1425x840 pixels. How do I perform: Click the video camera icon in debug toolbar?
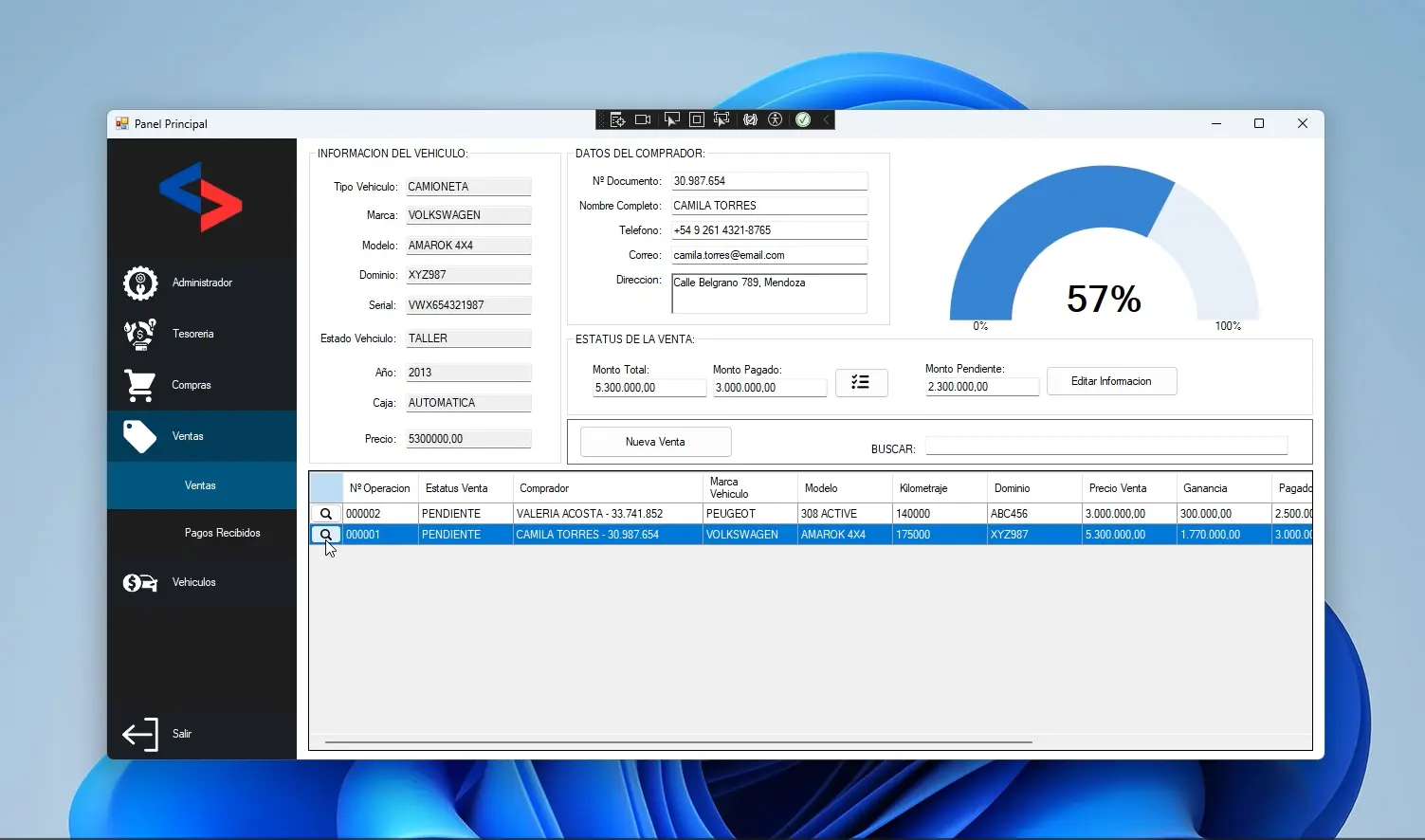643,119
